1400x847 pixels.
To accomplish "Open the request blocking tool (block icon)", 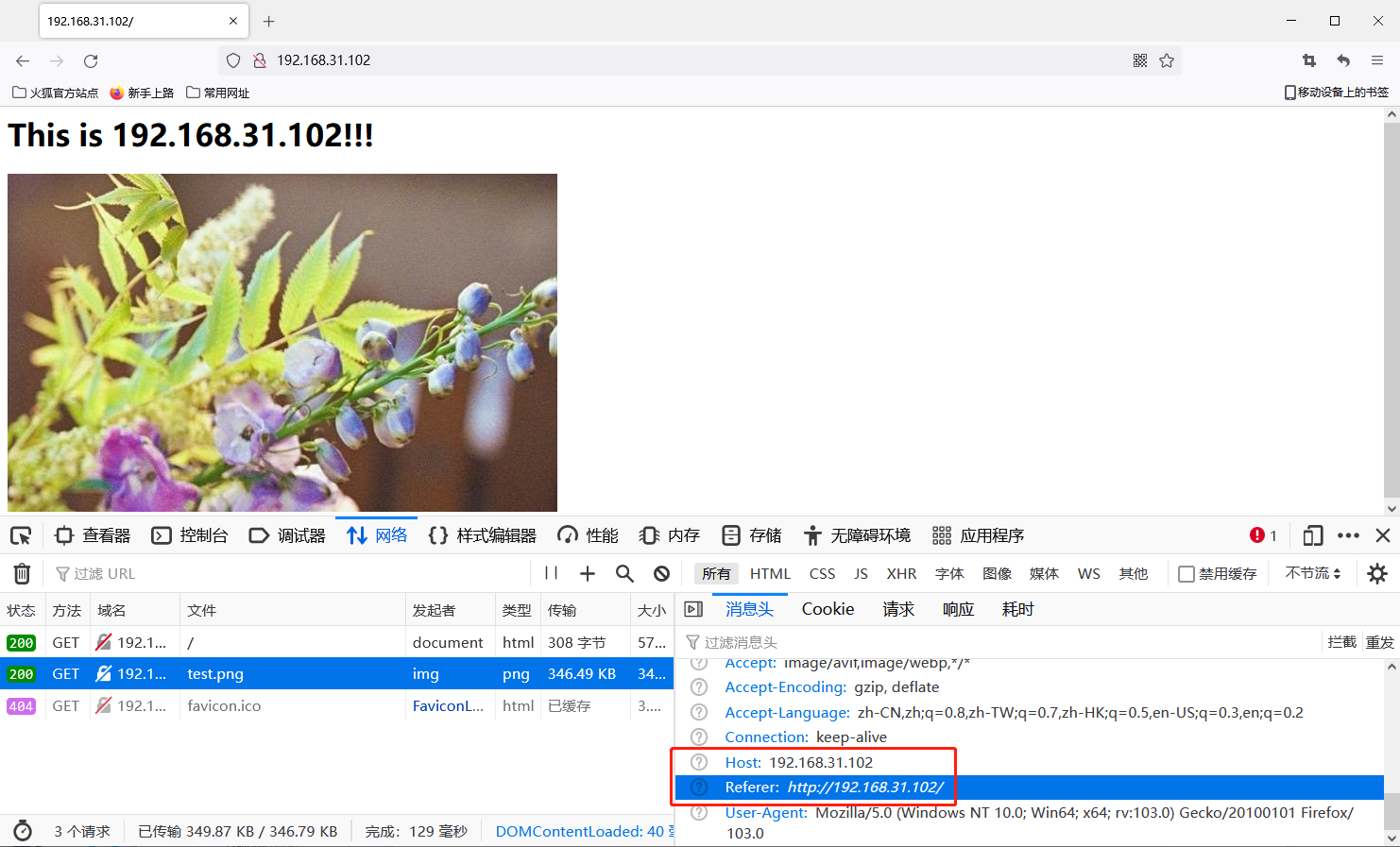I will [661, 573].
